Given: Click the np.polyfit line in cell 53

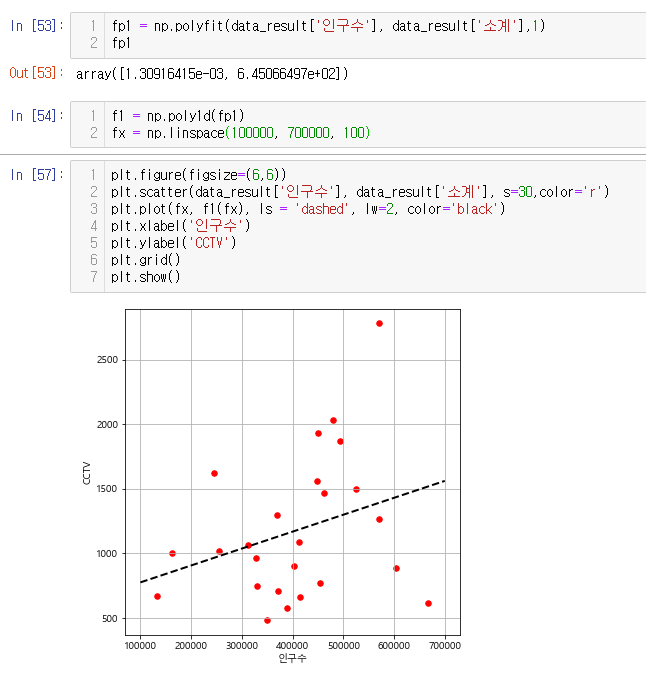Looking at the screenshot, I should tap(329, 25).
